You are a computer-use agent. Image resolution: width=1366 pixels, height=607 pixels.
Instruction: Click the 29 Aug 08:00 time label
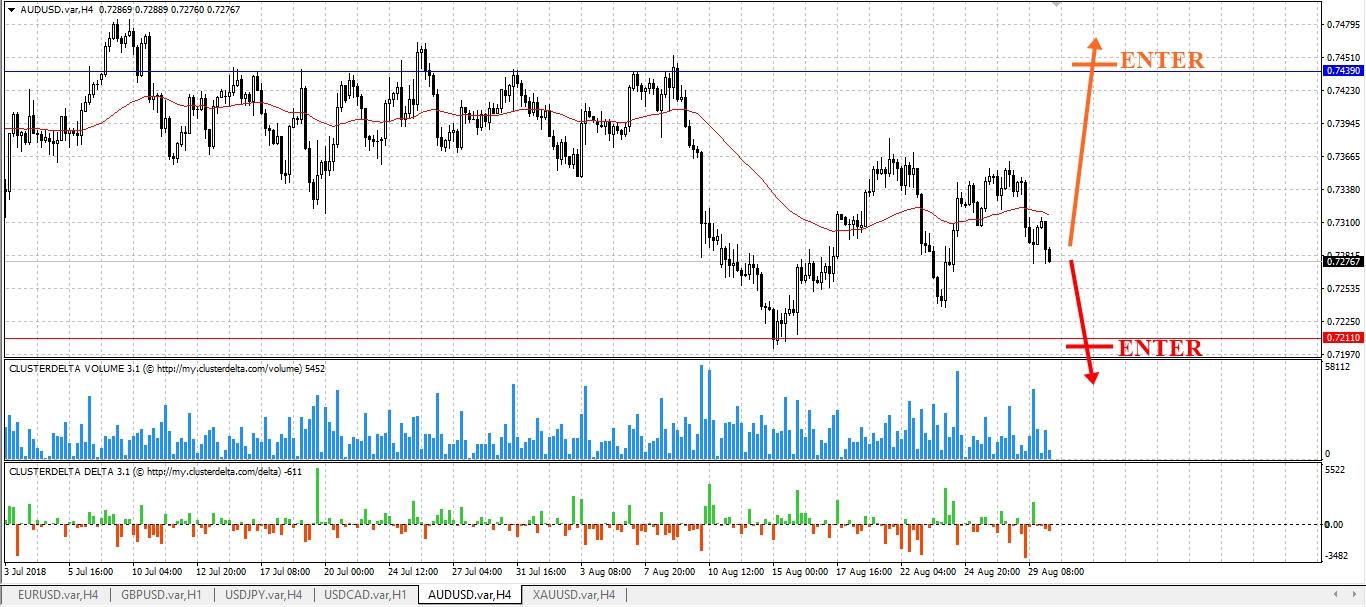pos(1056,572)
